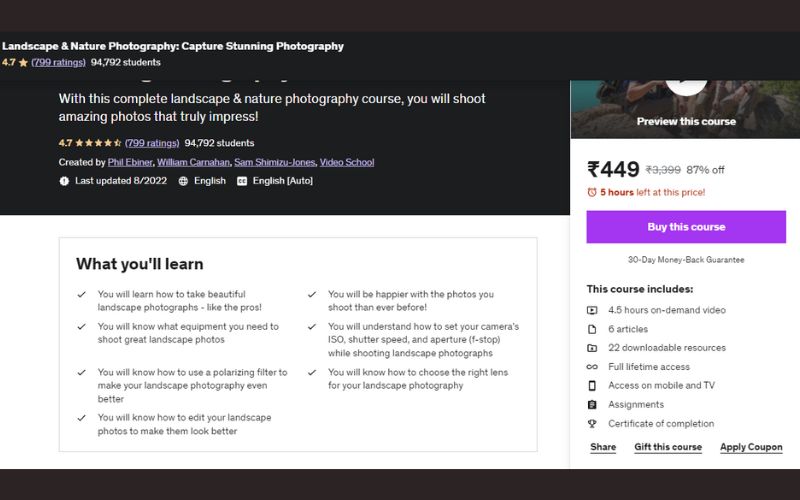Open Video School instructor link
Viewport: 800px width, 500px height.
(347, 162)
